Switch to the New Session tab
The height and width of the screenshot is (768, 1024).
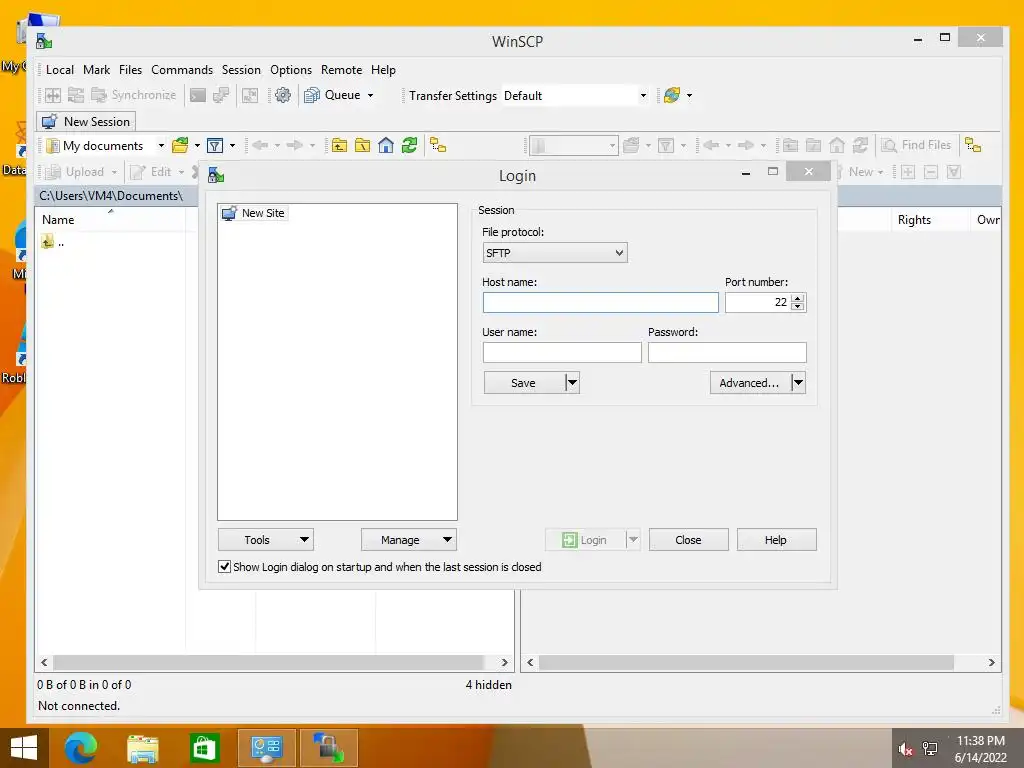coord(86,121)
